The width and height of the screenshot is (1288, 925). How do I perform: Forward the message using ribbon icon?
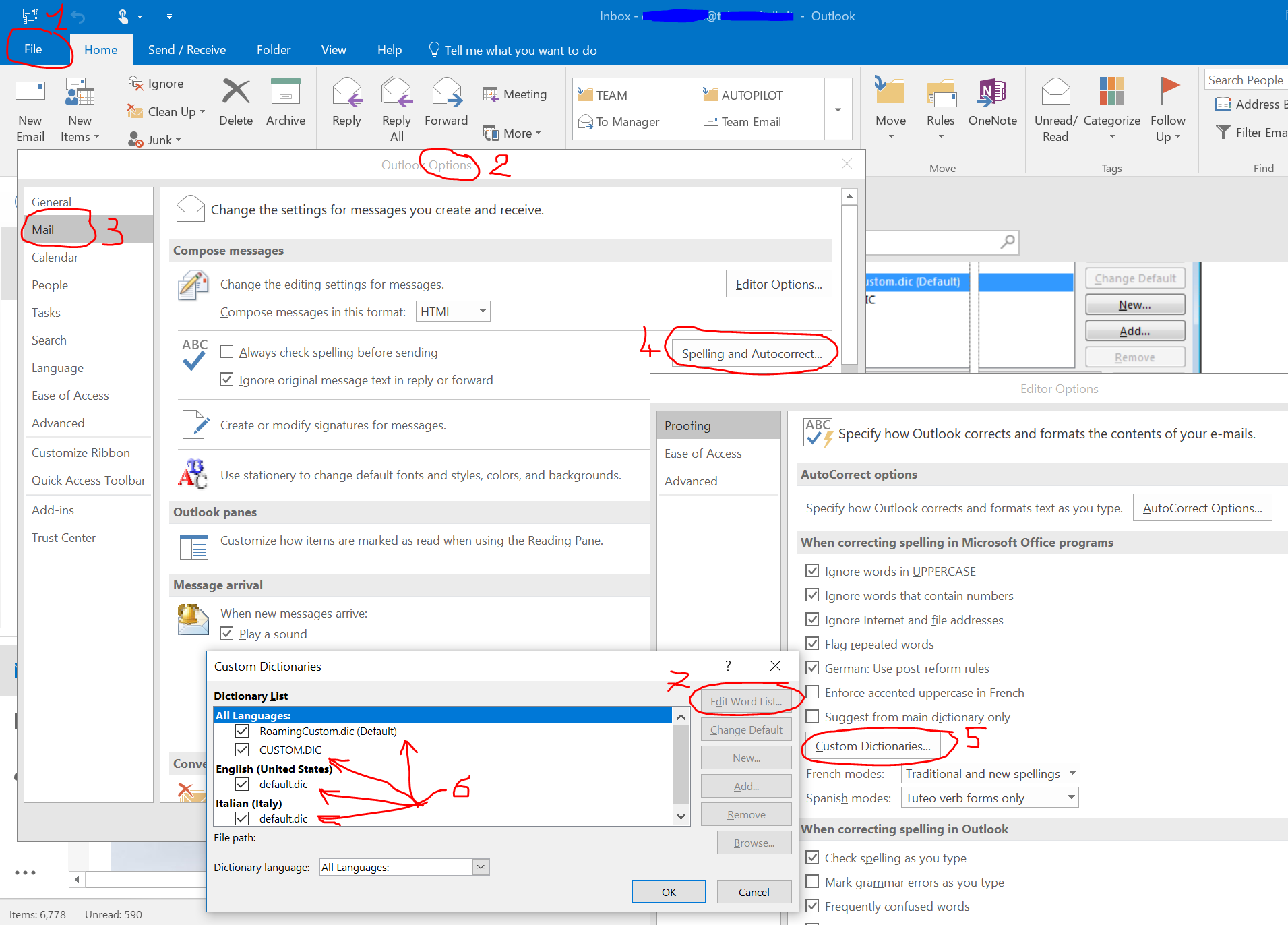[446, 93]
